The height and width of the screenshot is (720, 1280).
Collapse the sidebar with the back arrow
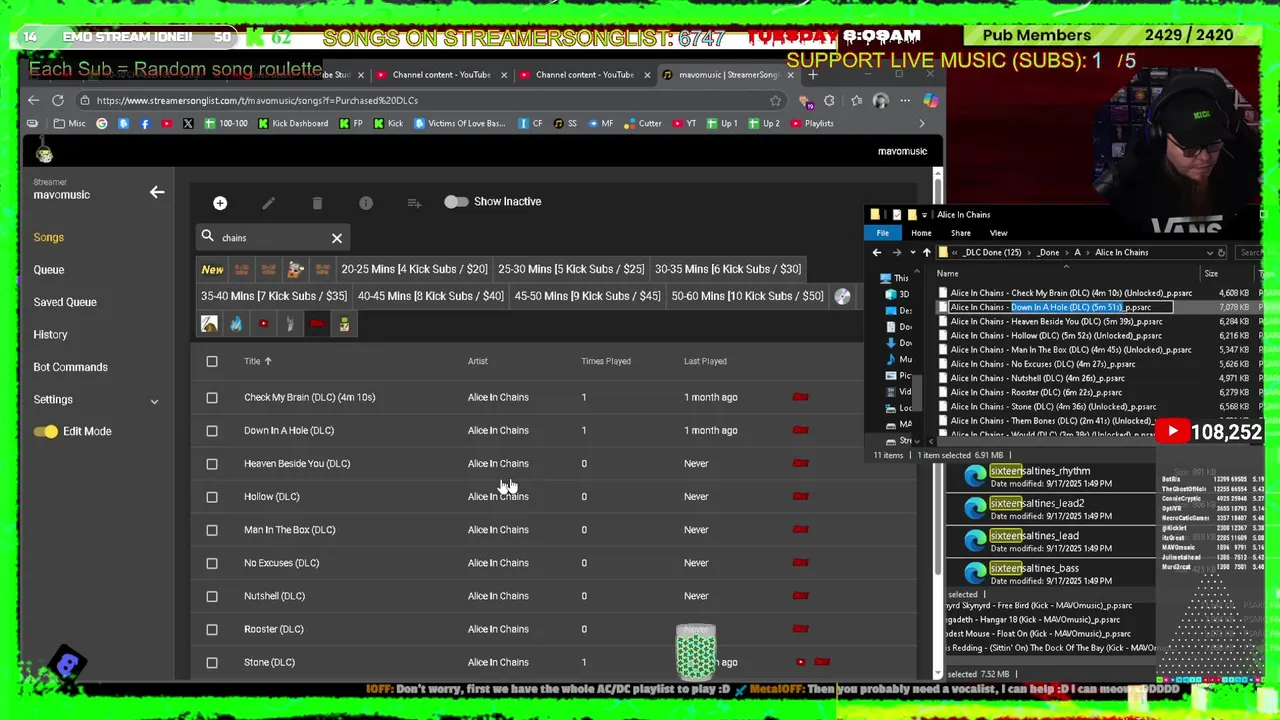(157, 192)
